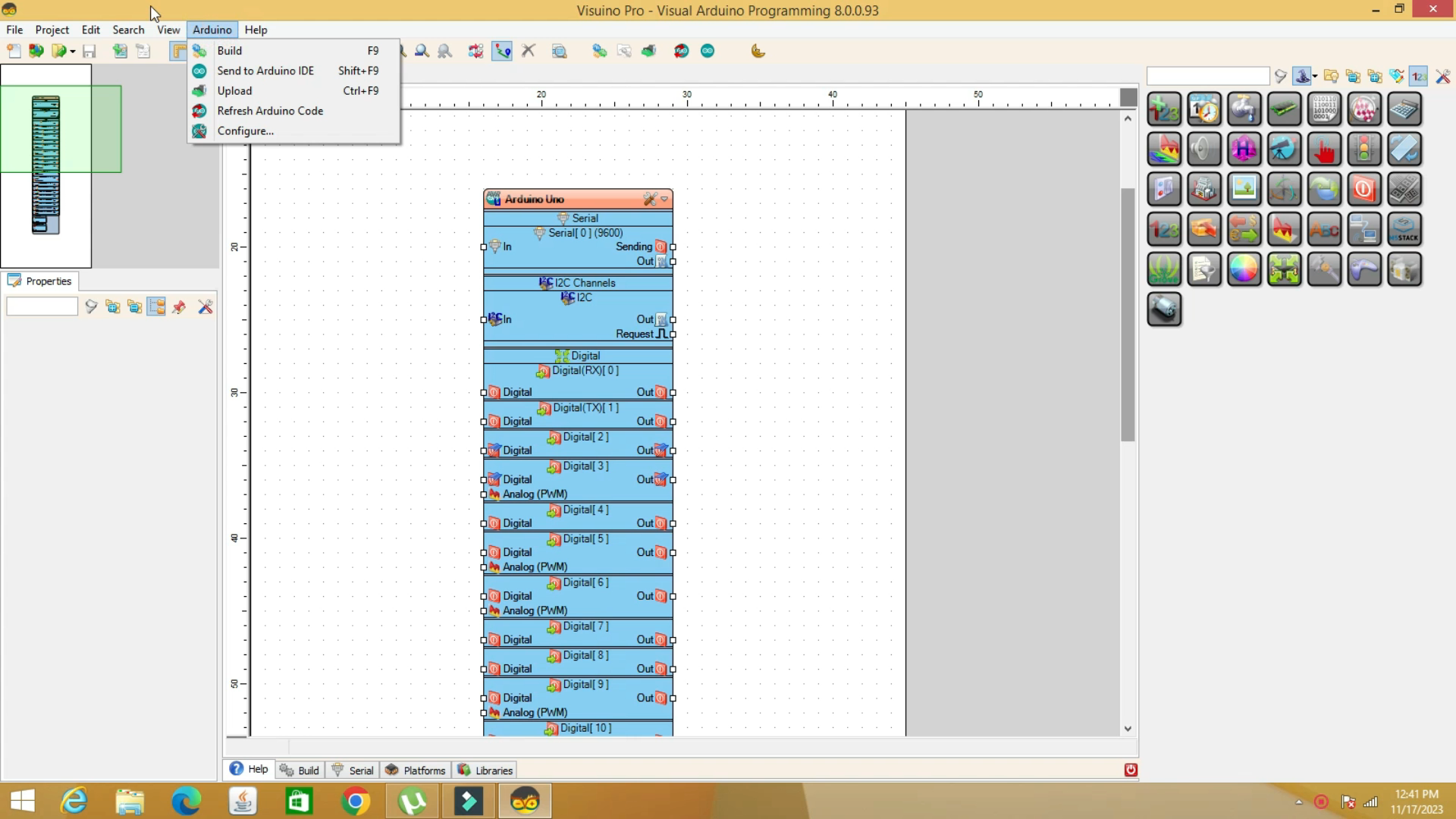This screenshot has width=1456, height=819.
Task: Click the component palette search field
Action: [x=1207, y=77]
